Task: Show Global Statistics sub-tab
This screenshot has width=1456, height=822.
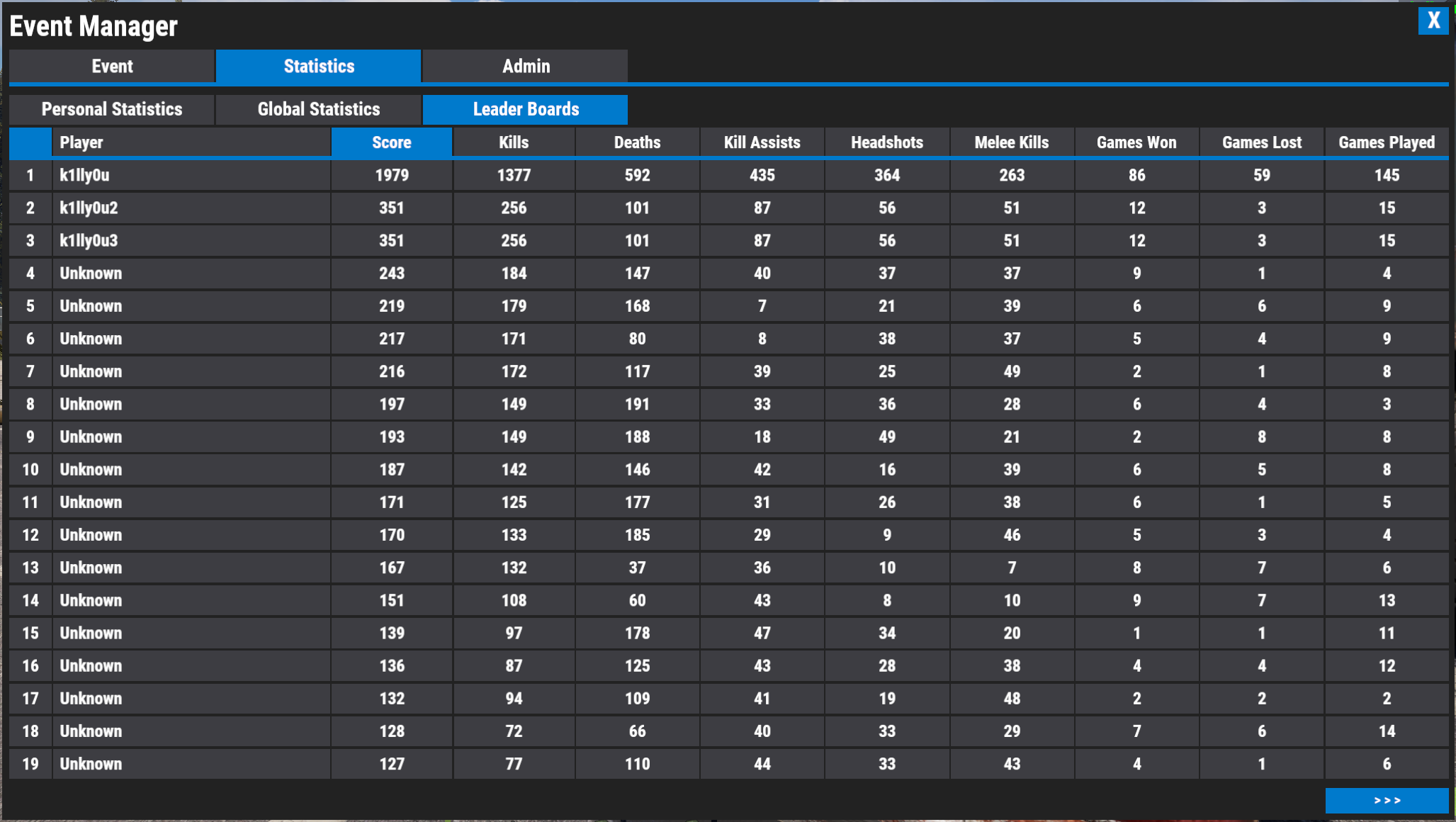Action: 319,110
